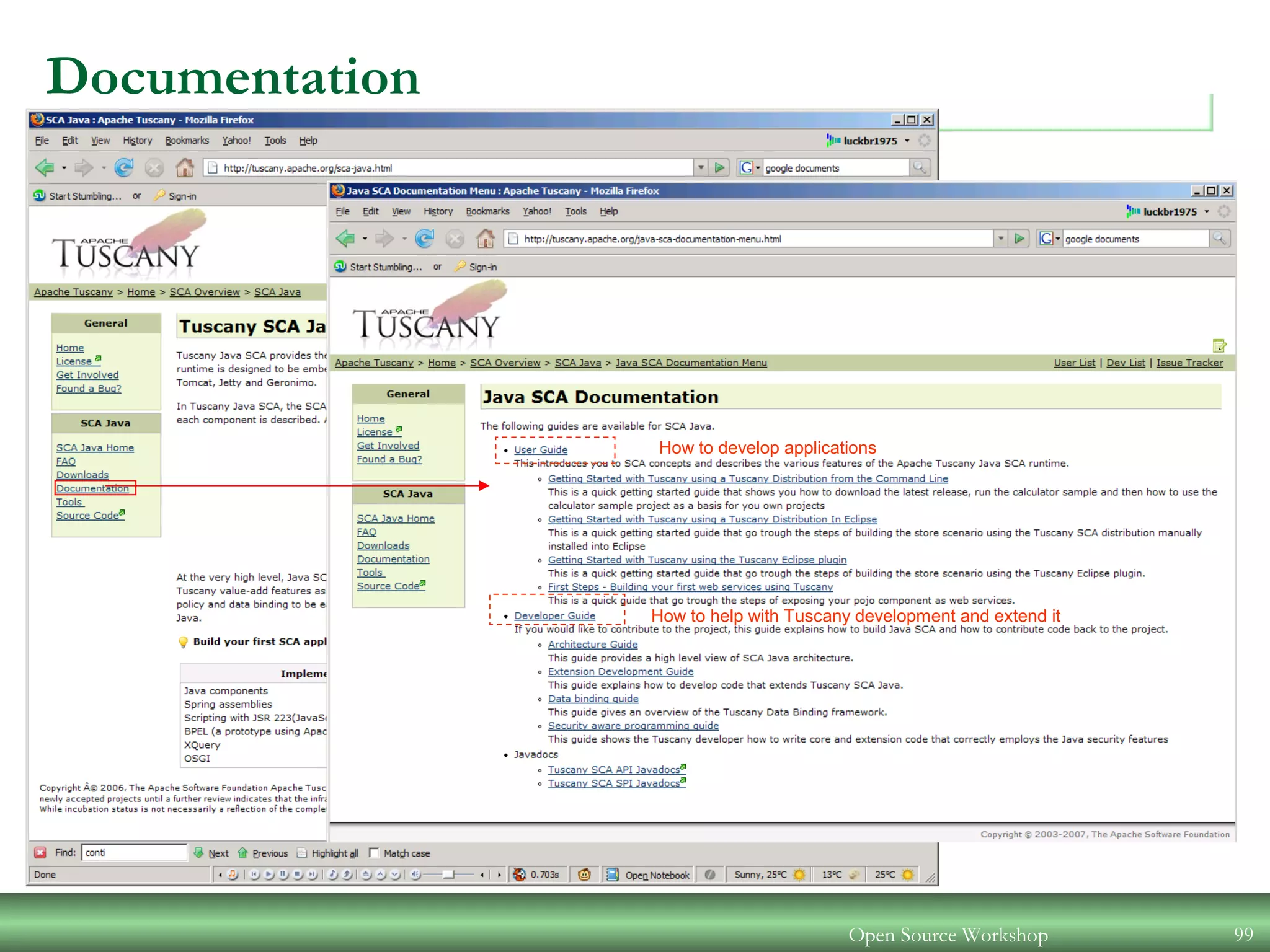Viewport: 1270px width, 952px height.
Task: Click Documentation link in SCA Java window sidebar
Action: click(92, 488)
